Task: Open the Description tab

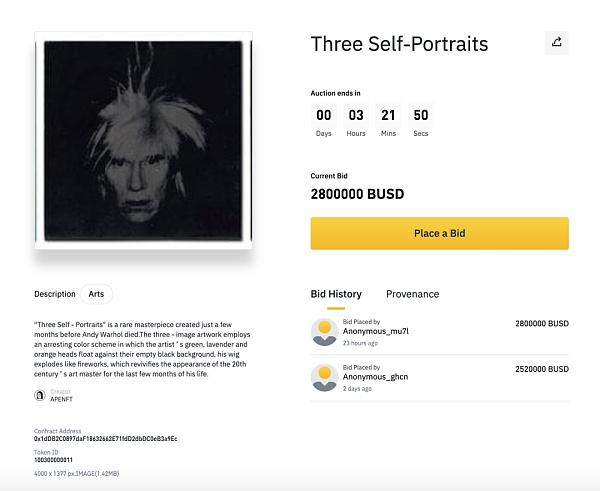Action: [x=55, y=294]
